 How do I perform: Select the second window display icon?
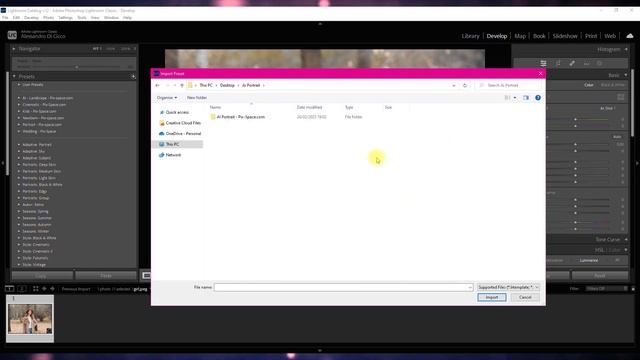(x=22, y=289)
